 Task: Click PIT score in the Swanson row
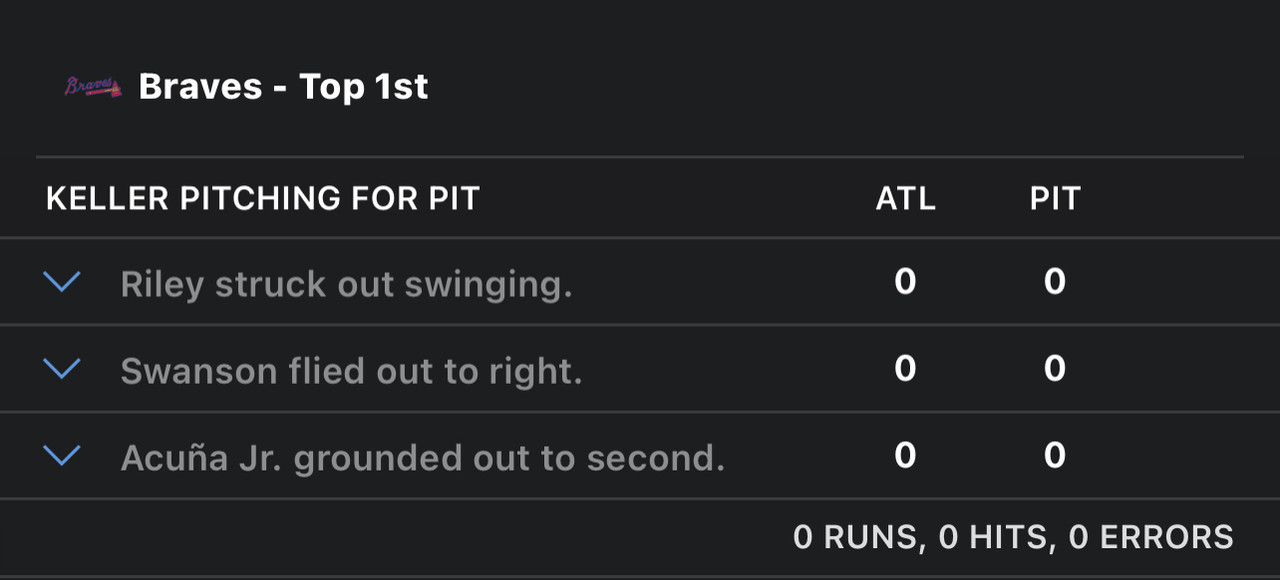point(1055,369)
